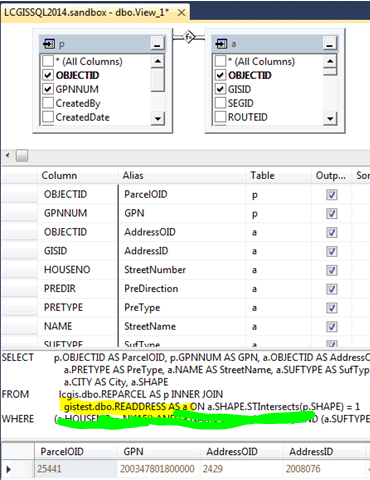
Task: Select result cell 2429
Action: pyautogui.click(x=242, y=469)
